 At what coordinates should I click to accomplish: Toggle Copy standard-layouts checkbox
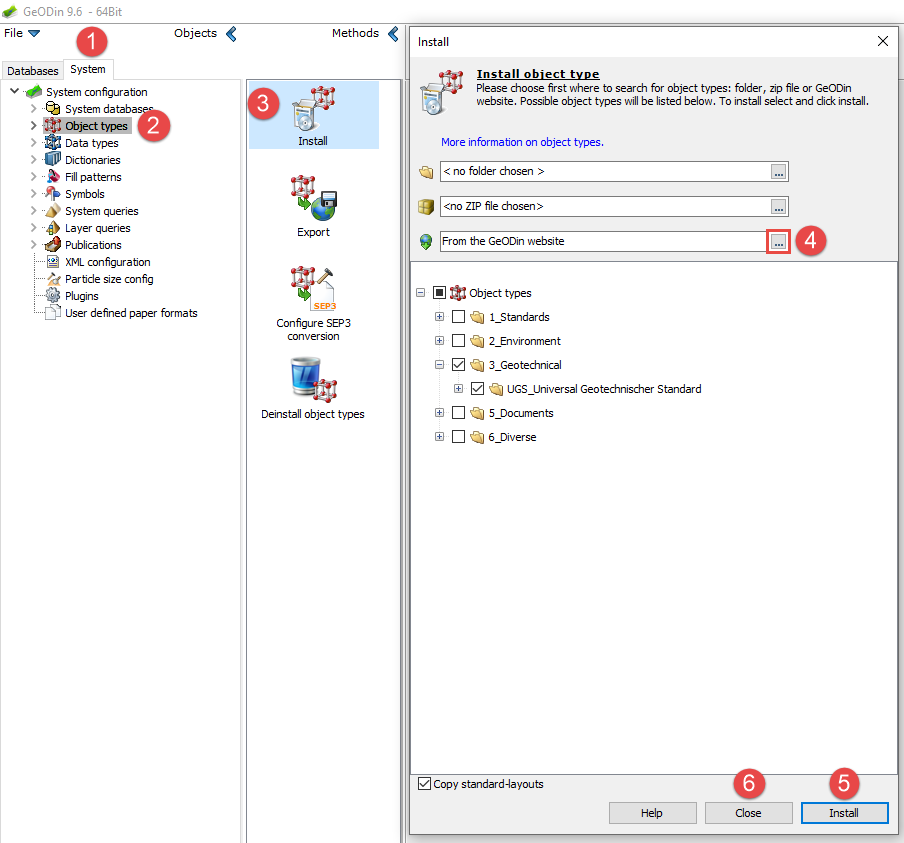point(424,784)
